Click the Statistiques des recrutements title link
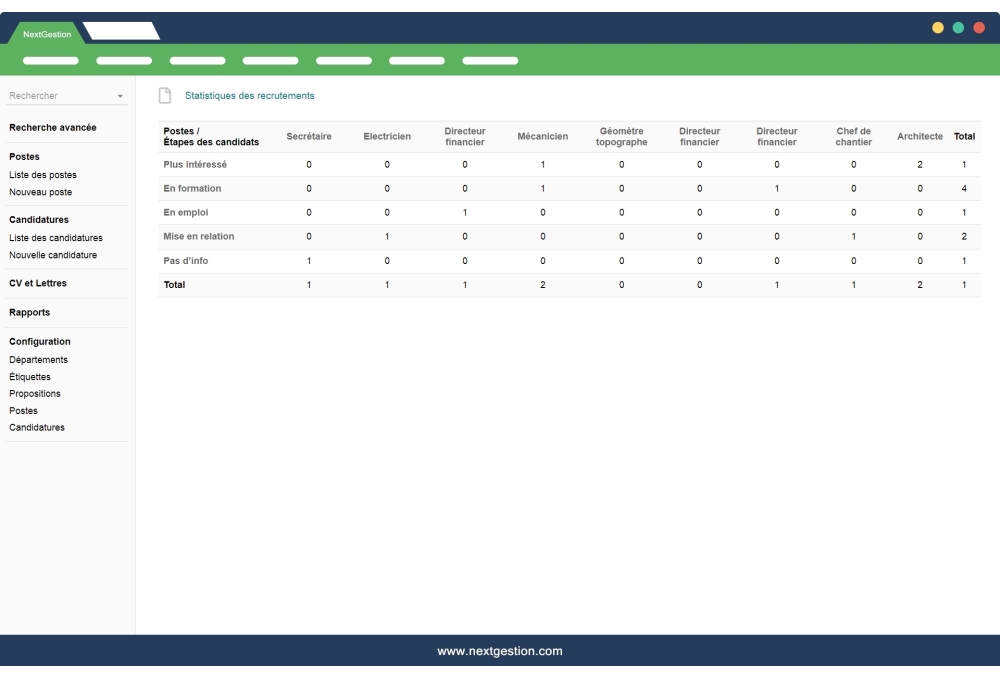Image resolution: width=1000 pixels, height=679 pixels. pyautogui.click(x=249, y=95)
